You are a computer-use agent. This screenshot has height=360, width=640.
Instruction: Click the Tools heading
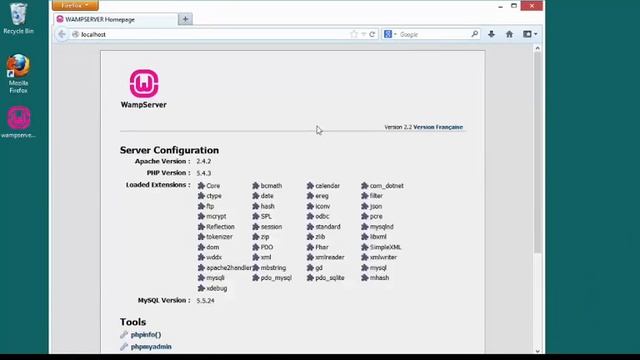click(133, 322)
